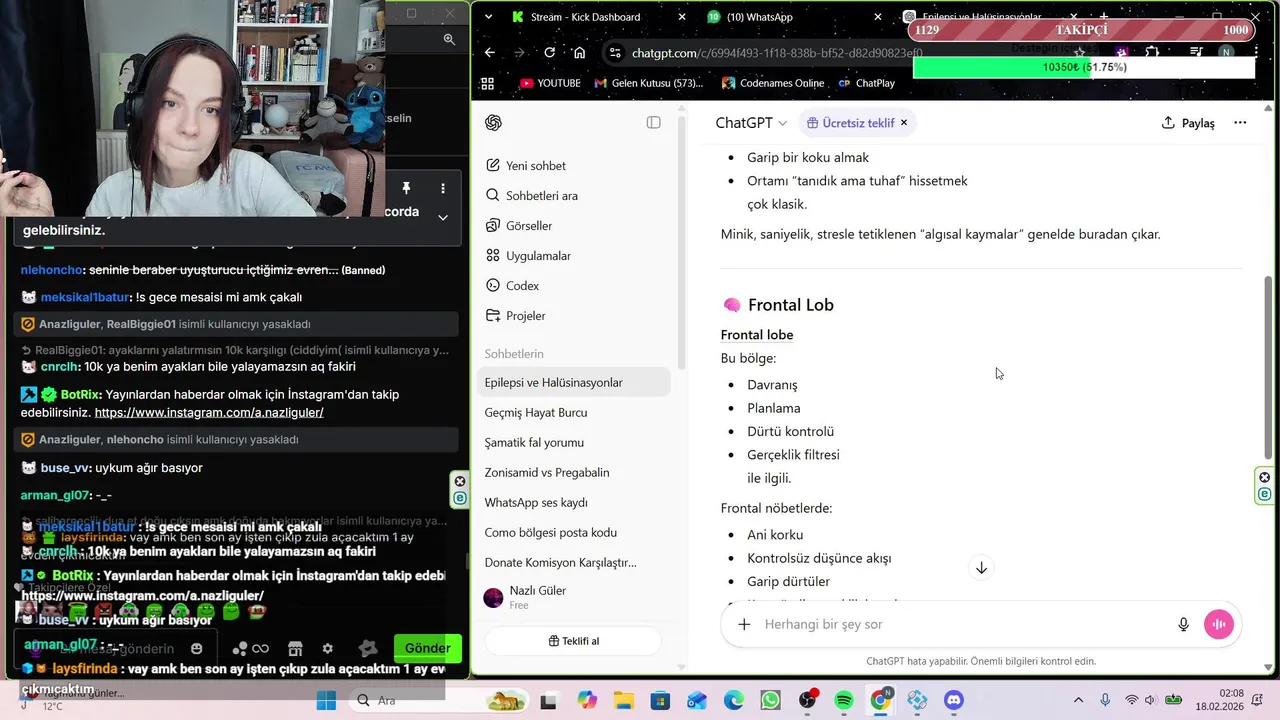Close the WhatsApp browser tab

pyautogui.click(x=878, y=17)
